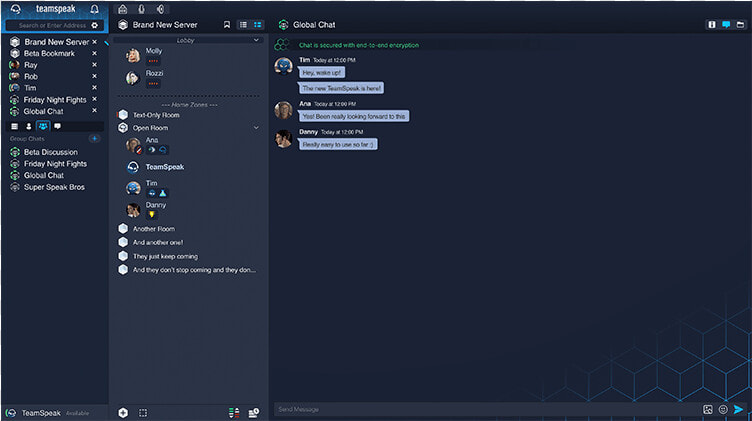Switch to private chats tab

(x=58, y=126)
